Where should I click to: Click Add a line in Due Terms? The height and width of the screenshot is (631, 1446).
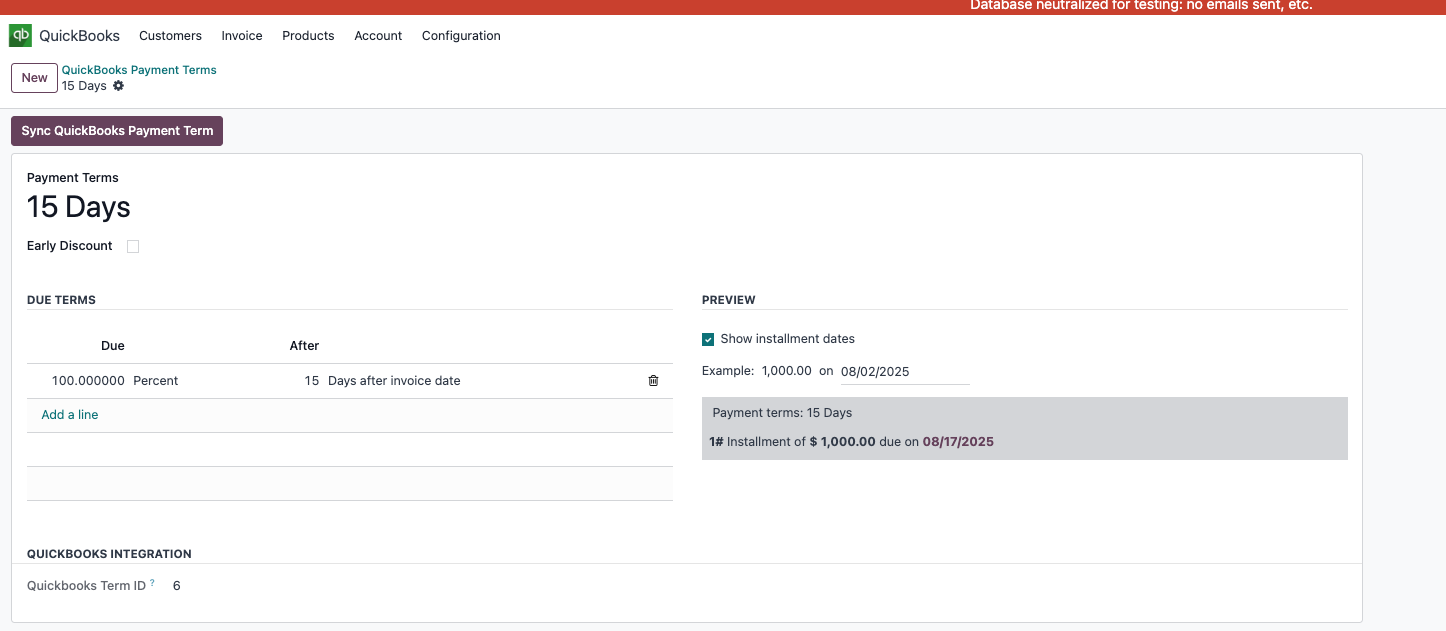tap(70, 415)
